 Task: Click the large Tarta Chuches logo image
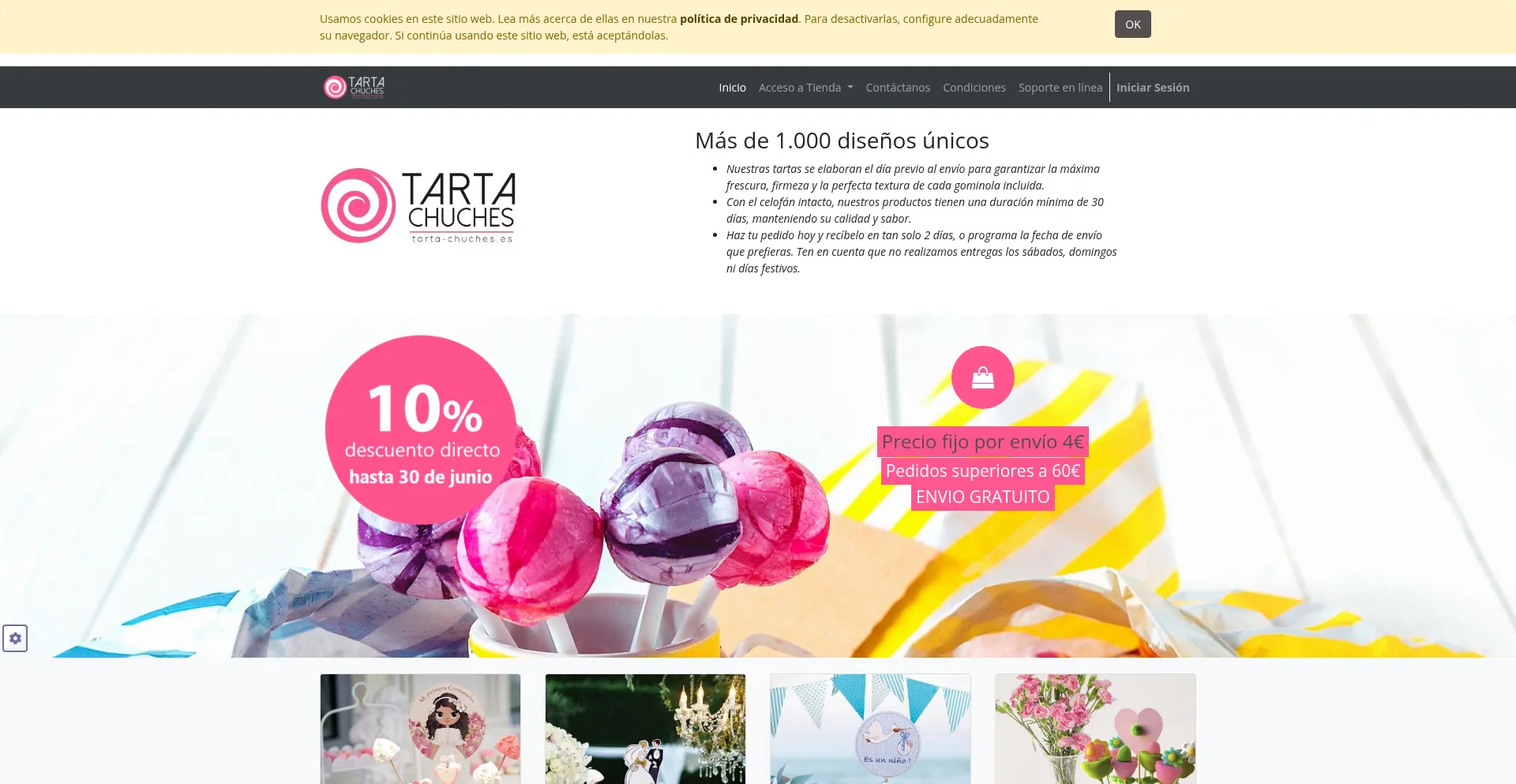coord(418,205)
